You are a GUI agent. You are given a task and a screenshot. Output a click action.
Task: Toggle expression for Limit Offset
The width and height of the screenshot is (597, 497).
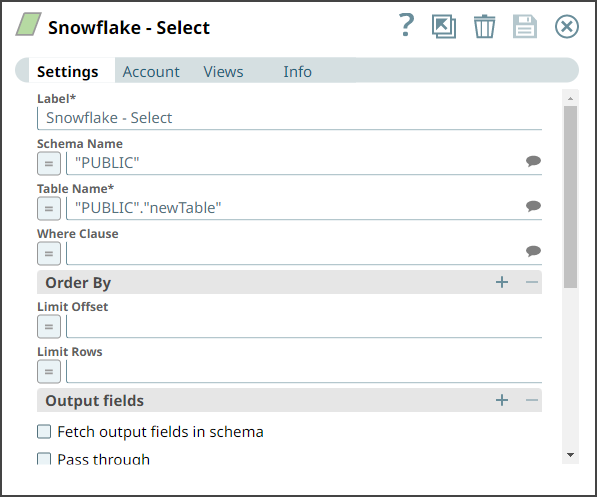(x=49, y=327)
